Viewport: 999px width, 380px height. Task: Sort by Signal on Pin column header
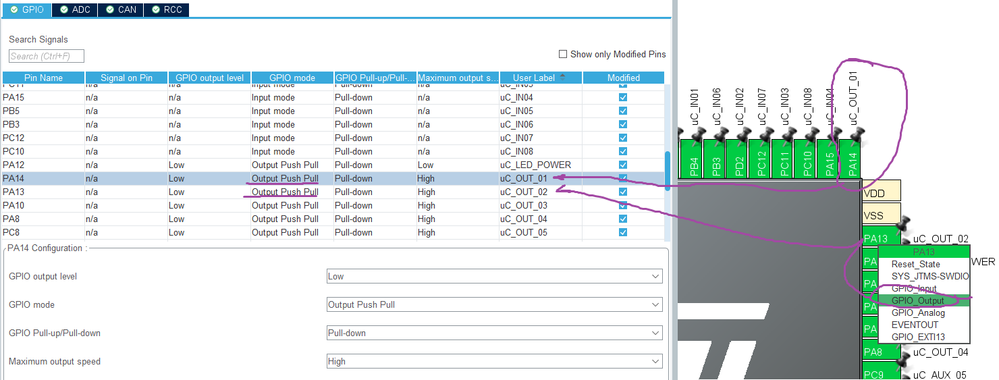pyautogui.click(x=126, y=78)
